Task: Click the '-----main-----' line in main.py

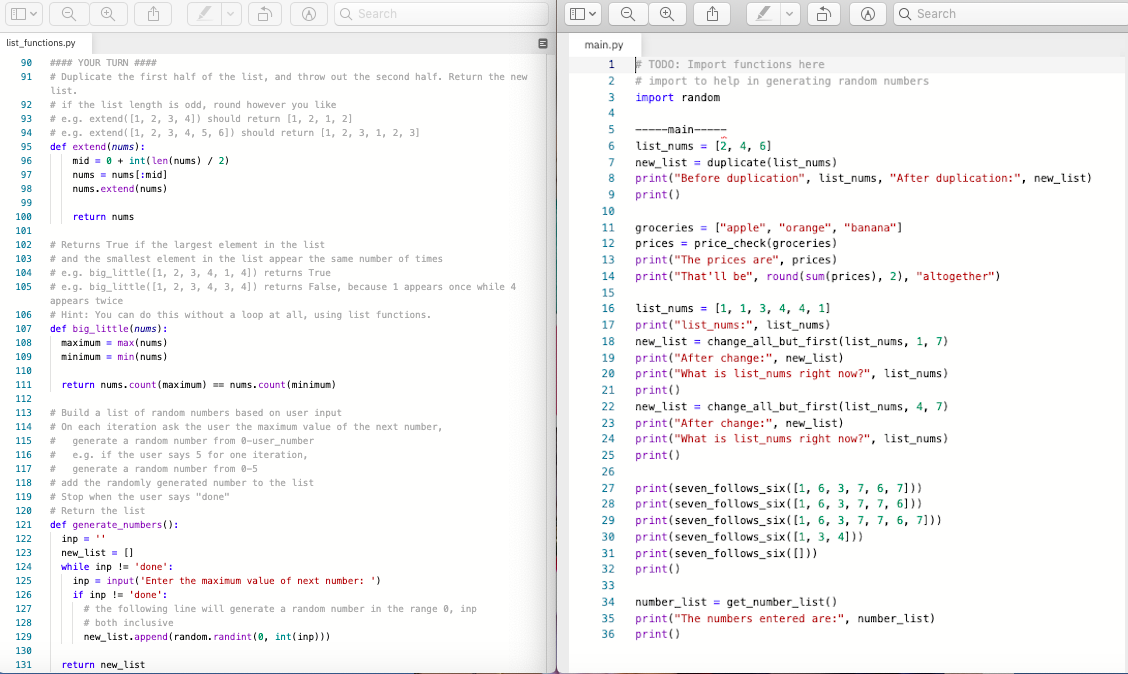Action: click(681, 129)
